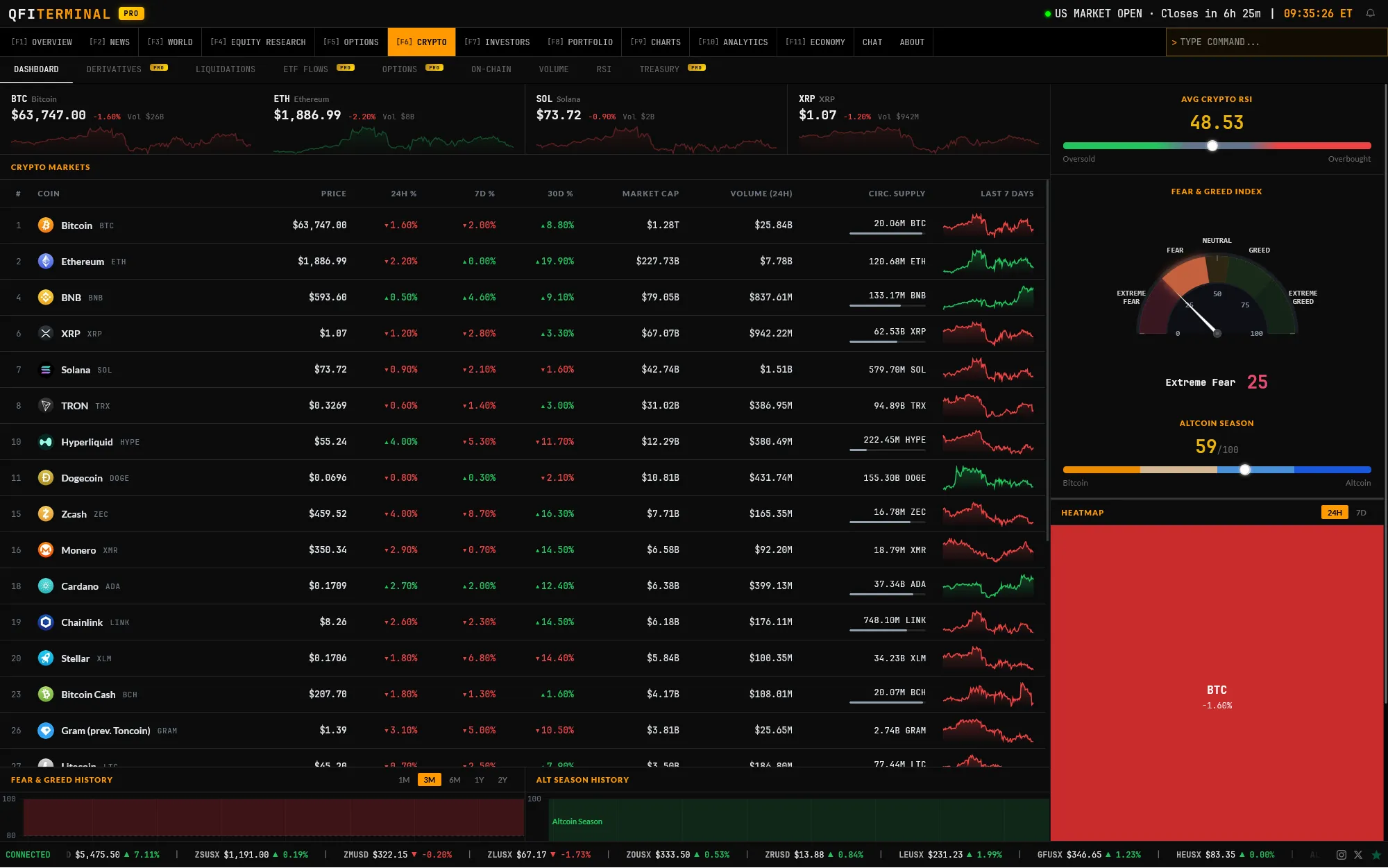Click the star icon in status bar

[x=1376, y=855]
